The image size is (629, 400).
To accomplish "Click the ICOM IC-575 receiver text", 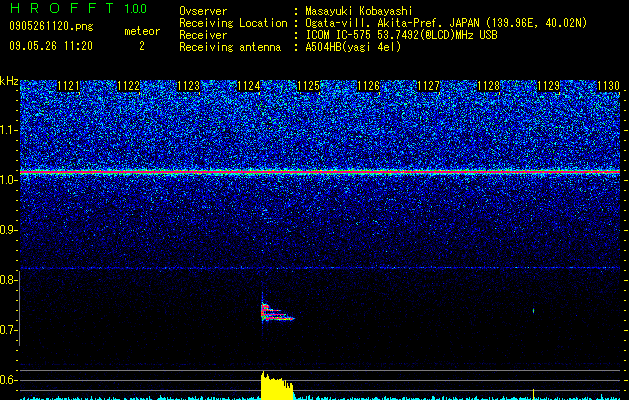I will coord(401,35).
